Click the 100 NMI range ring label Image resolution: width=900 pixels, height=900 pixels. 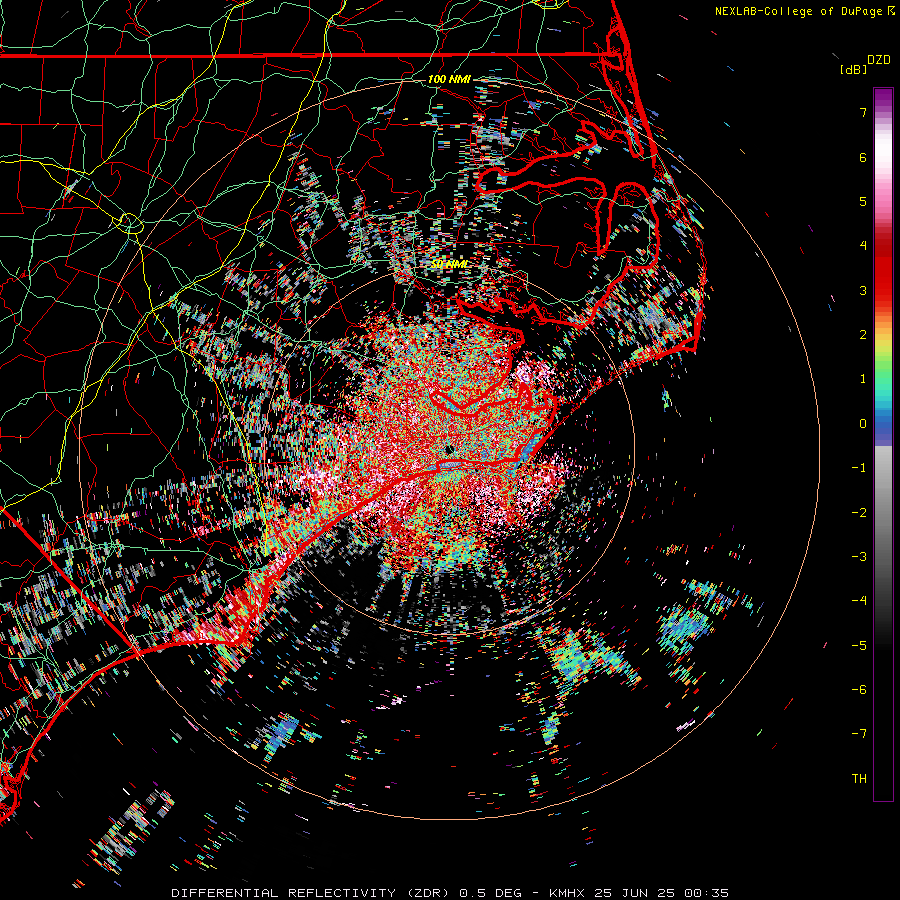(449, 79)
